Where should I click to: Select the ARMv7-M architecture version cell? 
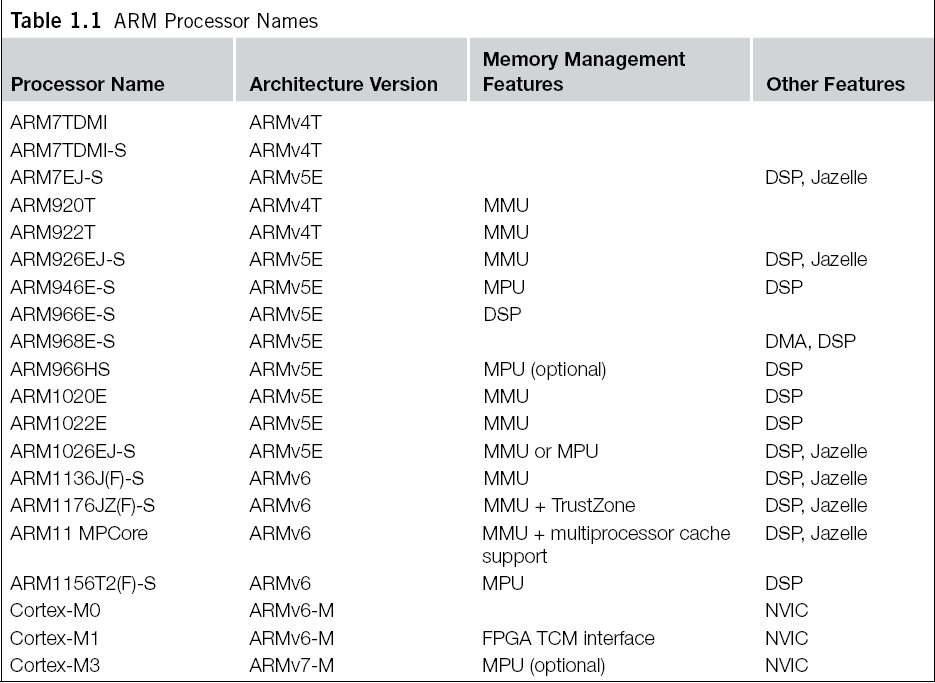click(291, 665)
